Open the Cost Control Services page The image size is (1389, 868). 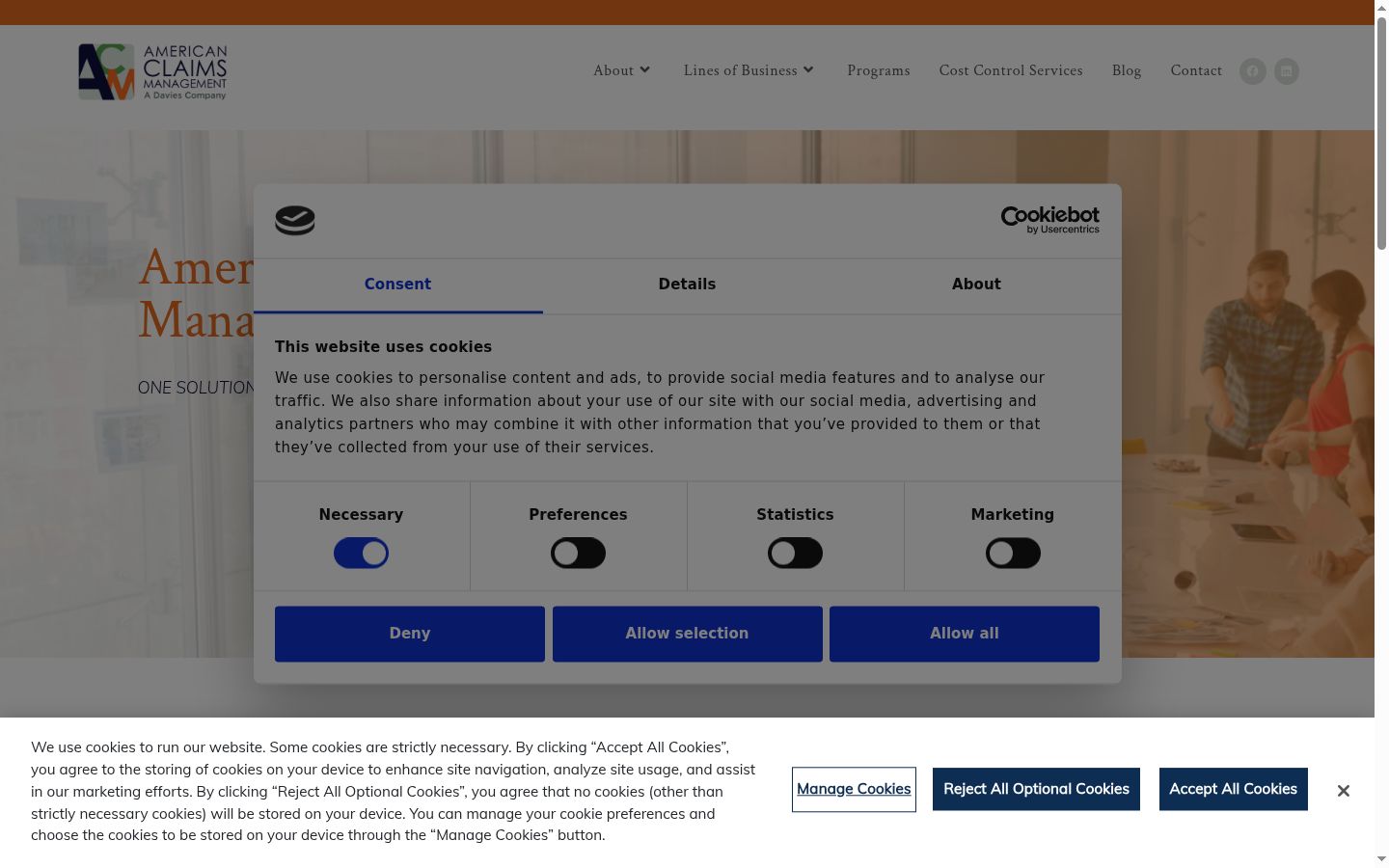pyautogui.click(x=1011, y=70)
